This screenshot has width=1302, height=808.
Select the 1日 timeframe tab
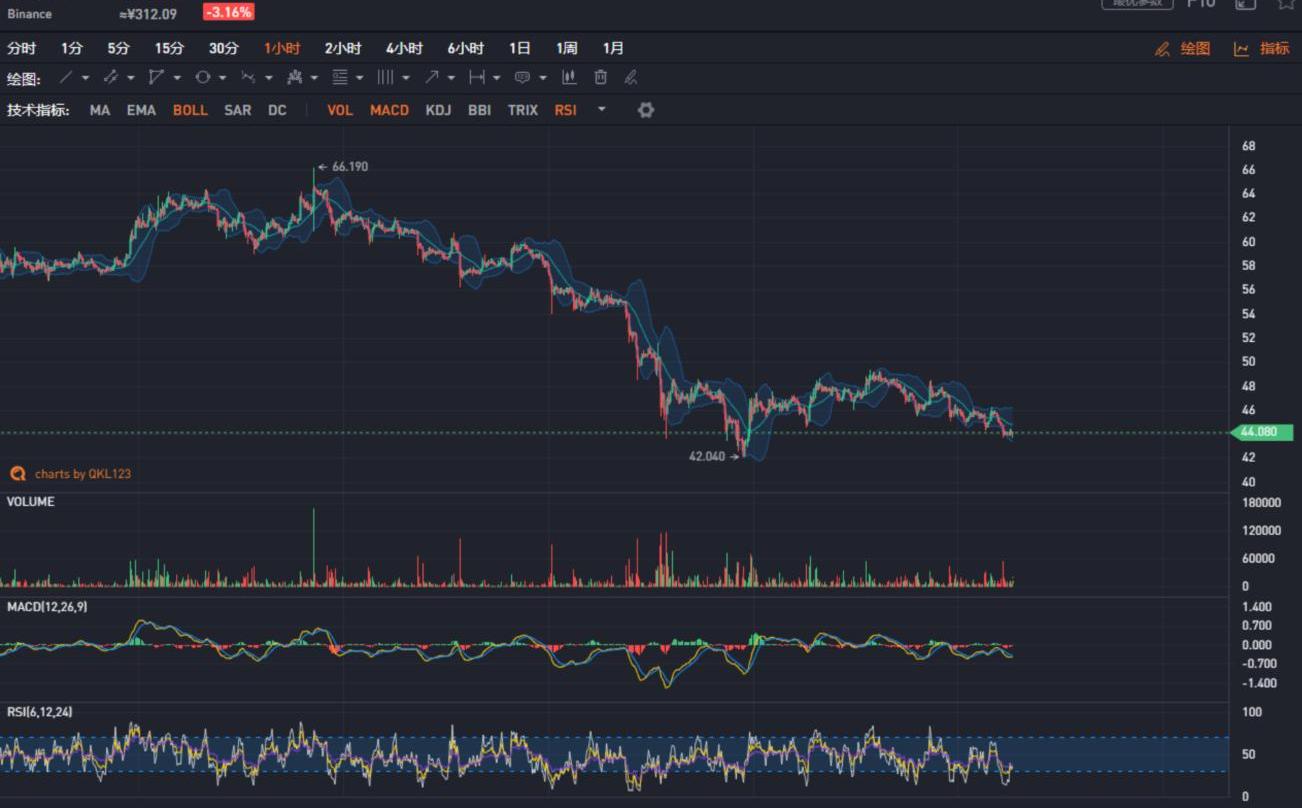[x=519, y=48]
